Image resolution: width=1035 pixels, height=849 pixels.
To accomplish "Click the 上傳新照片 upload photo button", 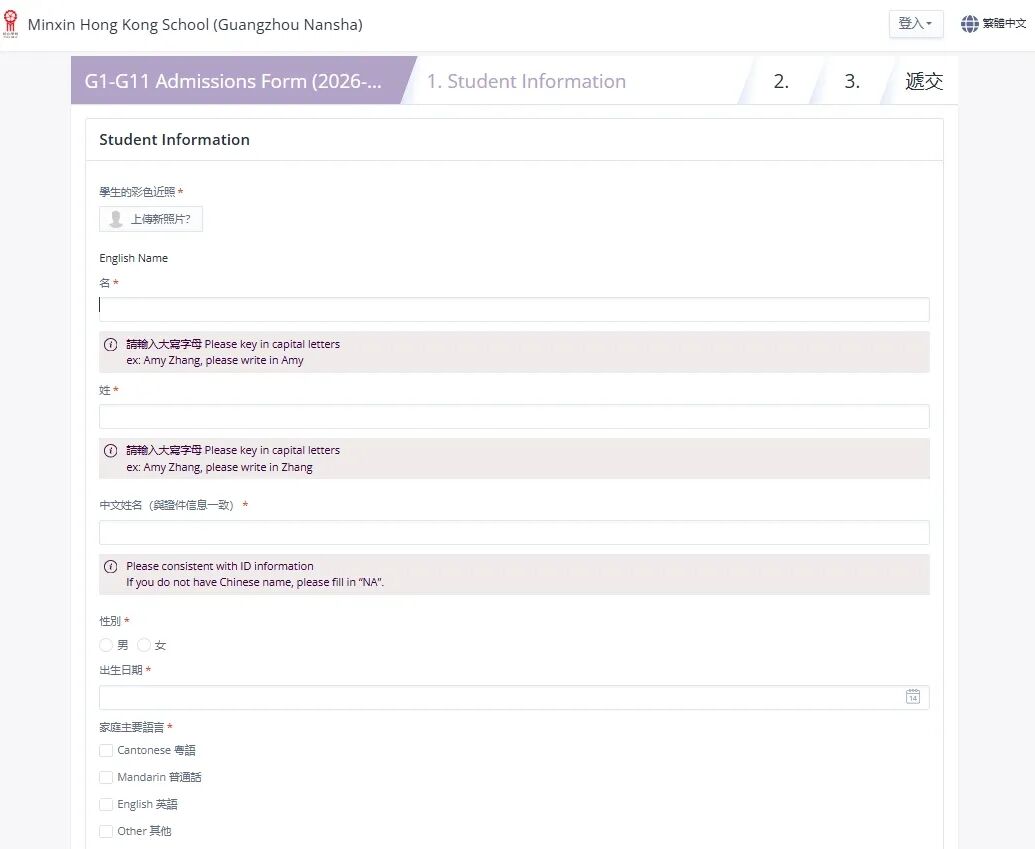I will tap(151, 219).
